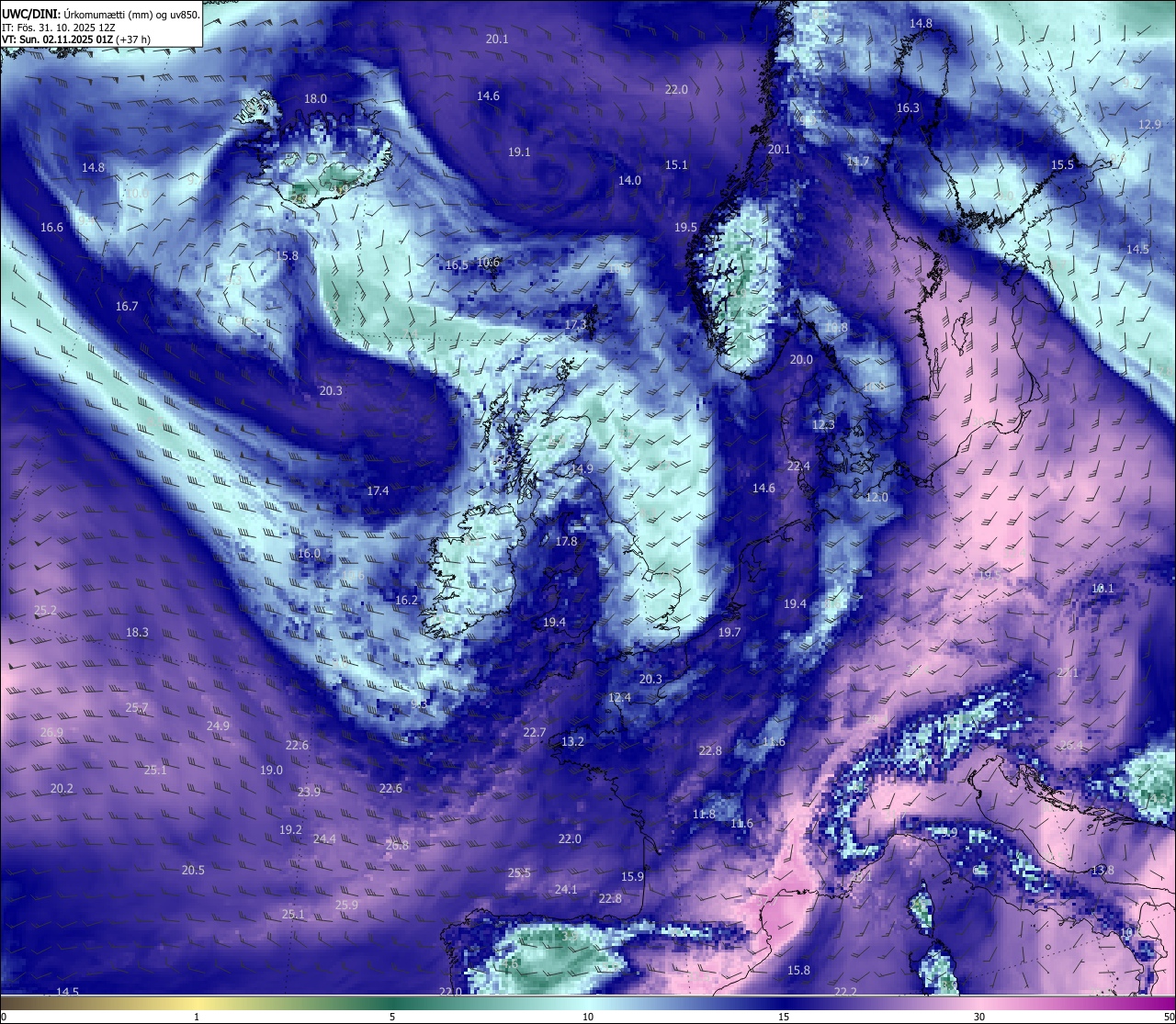The width and height of the screenshot is (1176, 1024).
Task: Click the 15.1 map value
Action: (x=676, y=164)
